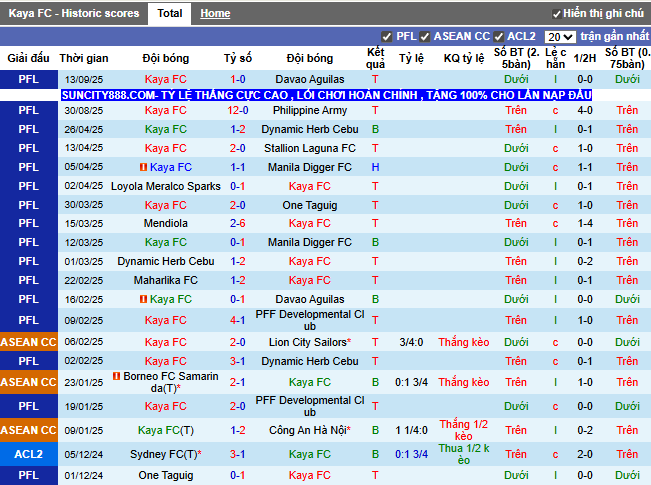
Task: Select ASEAN CC label on 23/01/25 row
Action: [29, 382]
